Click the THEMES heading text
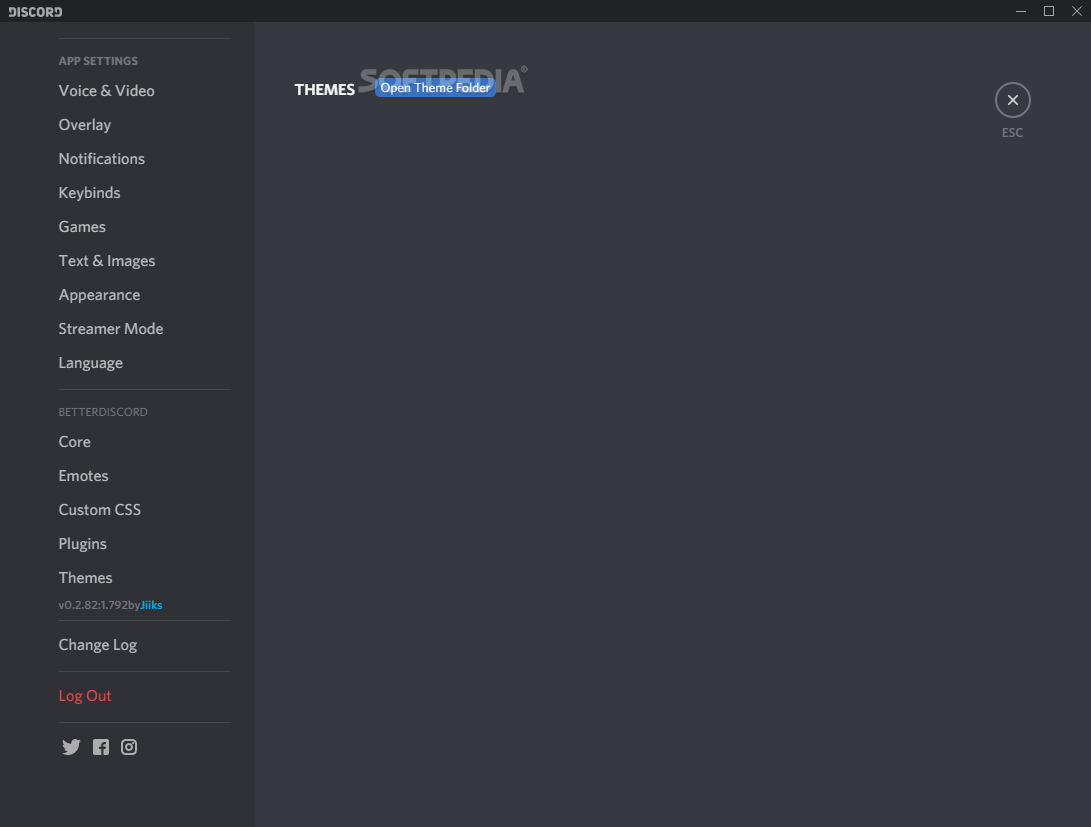Viewport: 1091px width, 827px height. (x=324, y=90)
